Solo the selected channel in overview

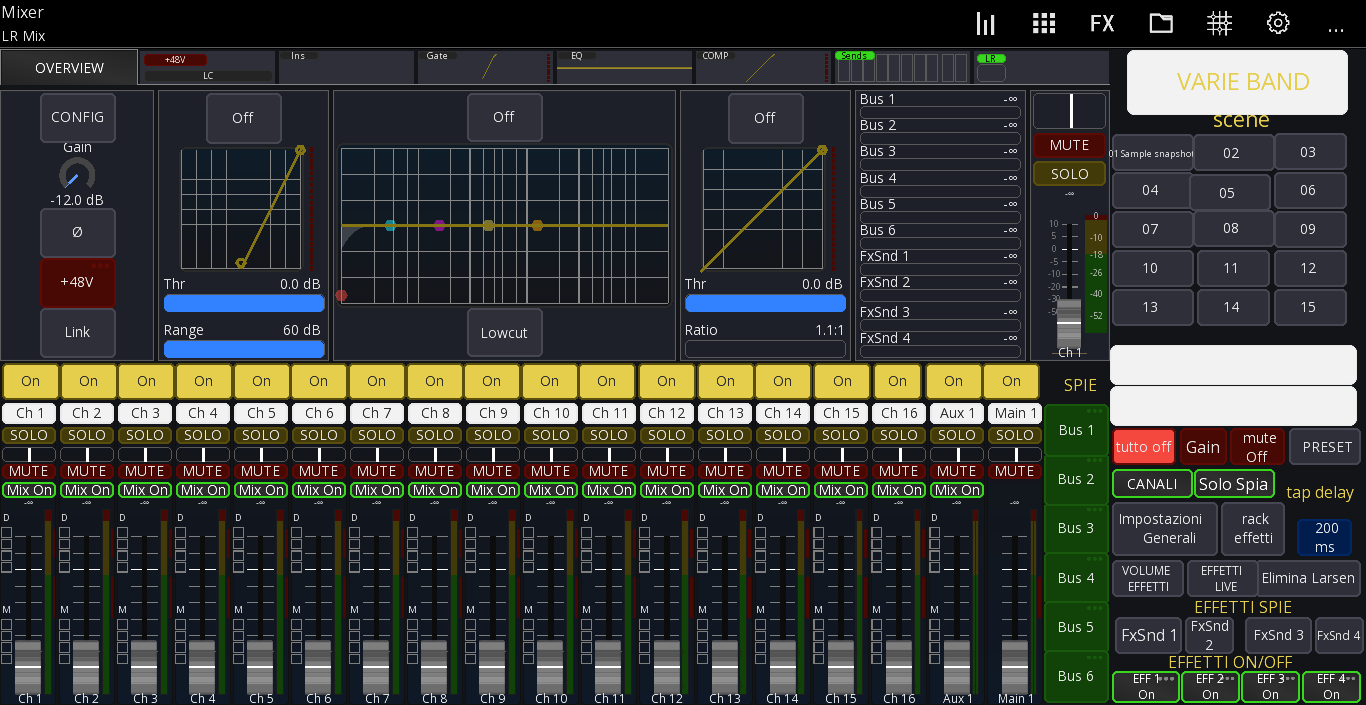tap(1069, 174)
